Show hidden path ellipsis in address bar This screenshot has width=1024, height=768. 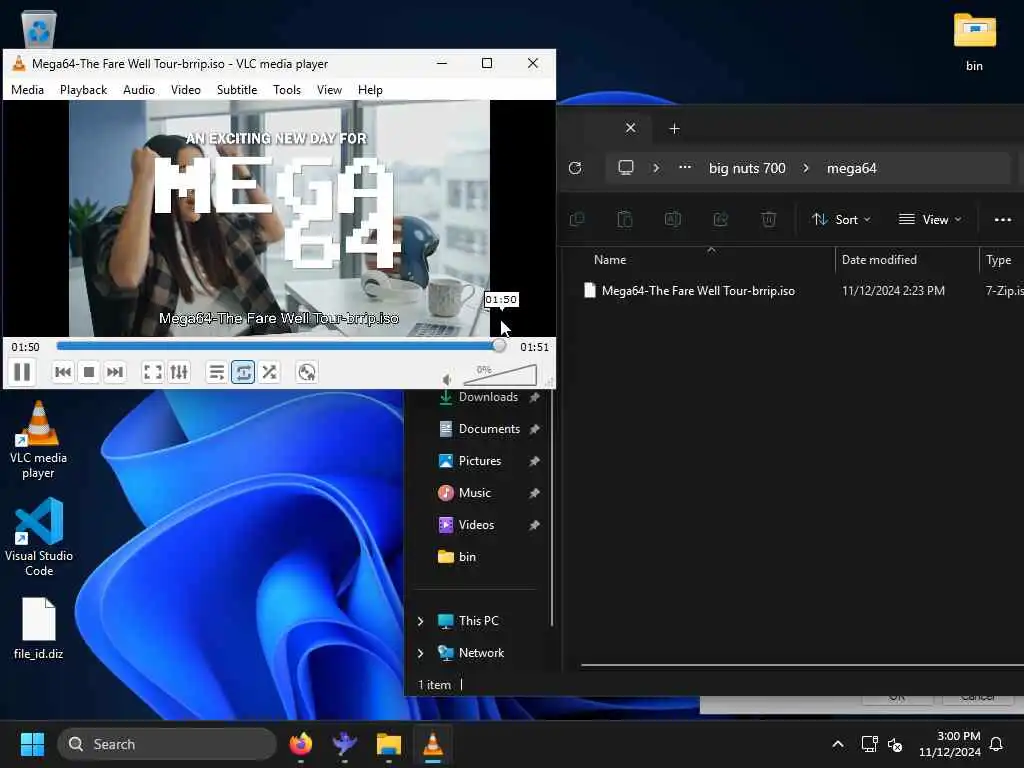684,168
